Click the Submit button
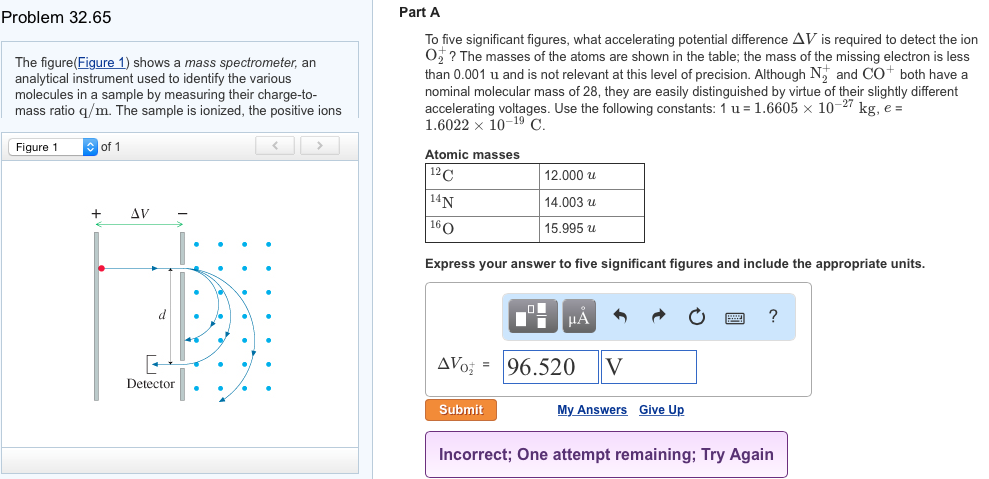Viewport: 989px width, 479px height. tap(461, 410)
